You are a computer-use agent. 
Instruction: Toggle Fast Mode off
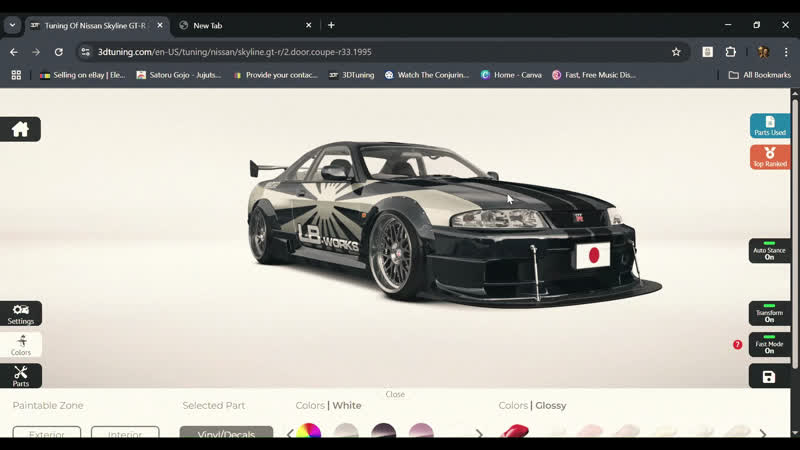point(769,345)
